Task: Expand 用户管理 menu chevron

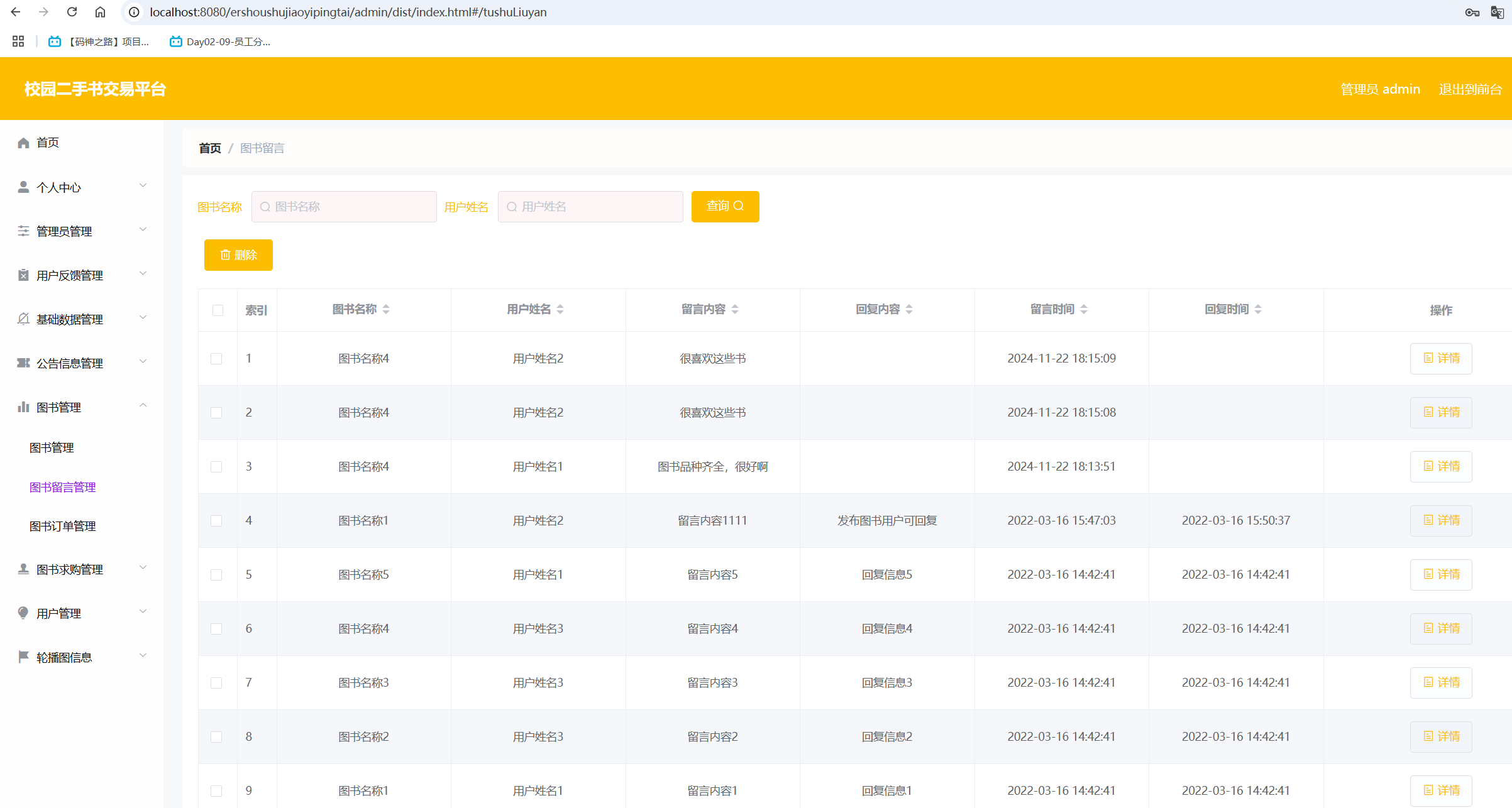Action: tap(143, 611)
